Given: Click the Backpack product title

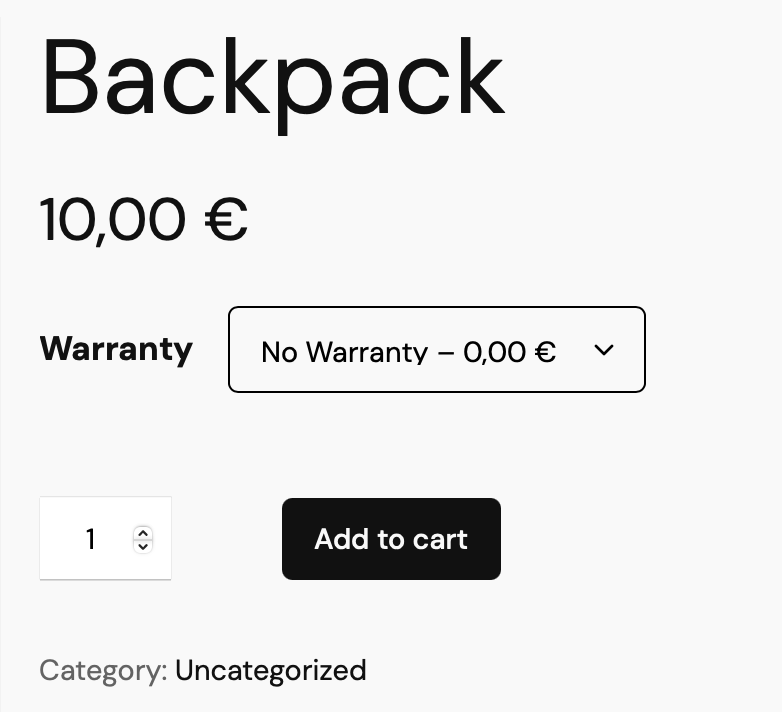Looking at the screenshot, I should pos(272,78).
